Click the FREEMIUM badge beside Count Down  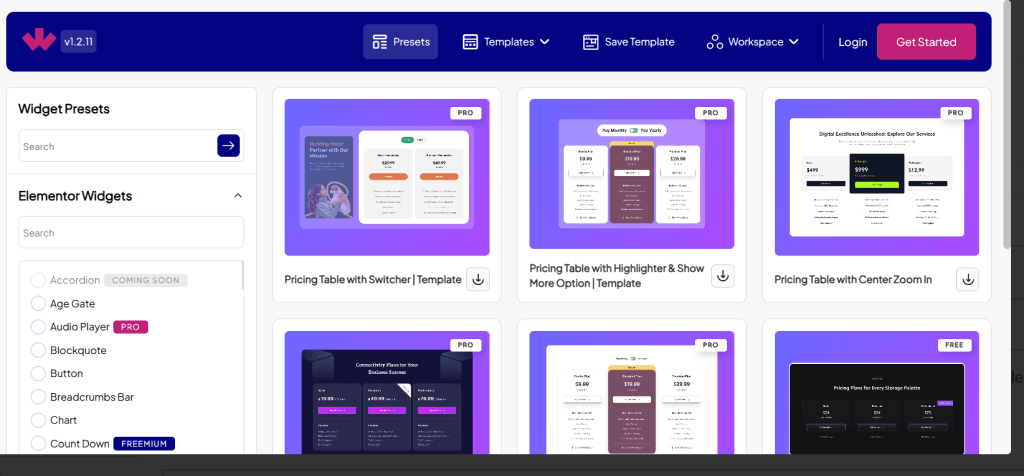click(144, 443)
